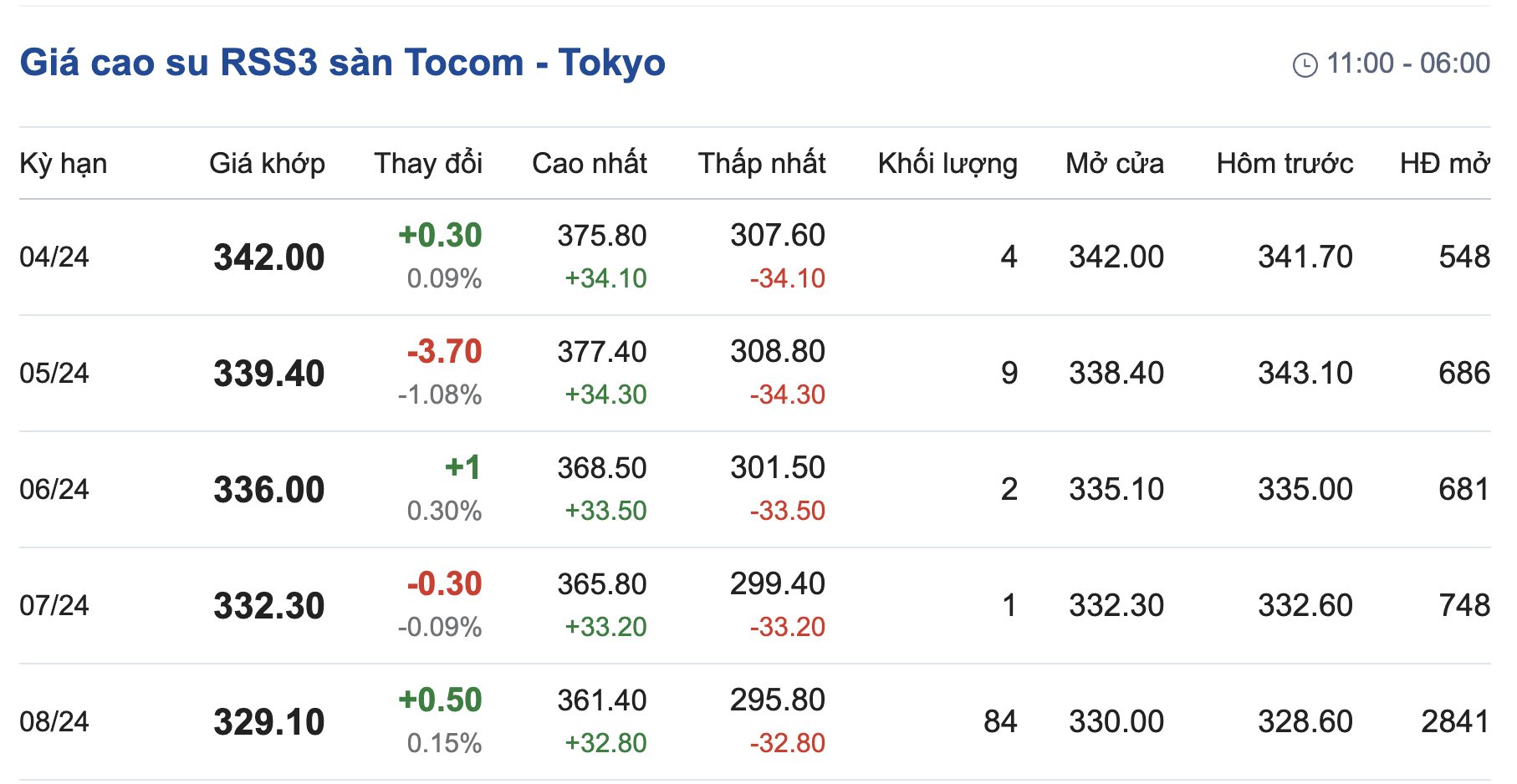
Task: Click the Giá khớp column header
Action: [267, 164]
